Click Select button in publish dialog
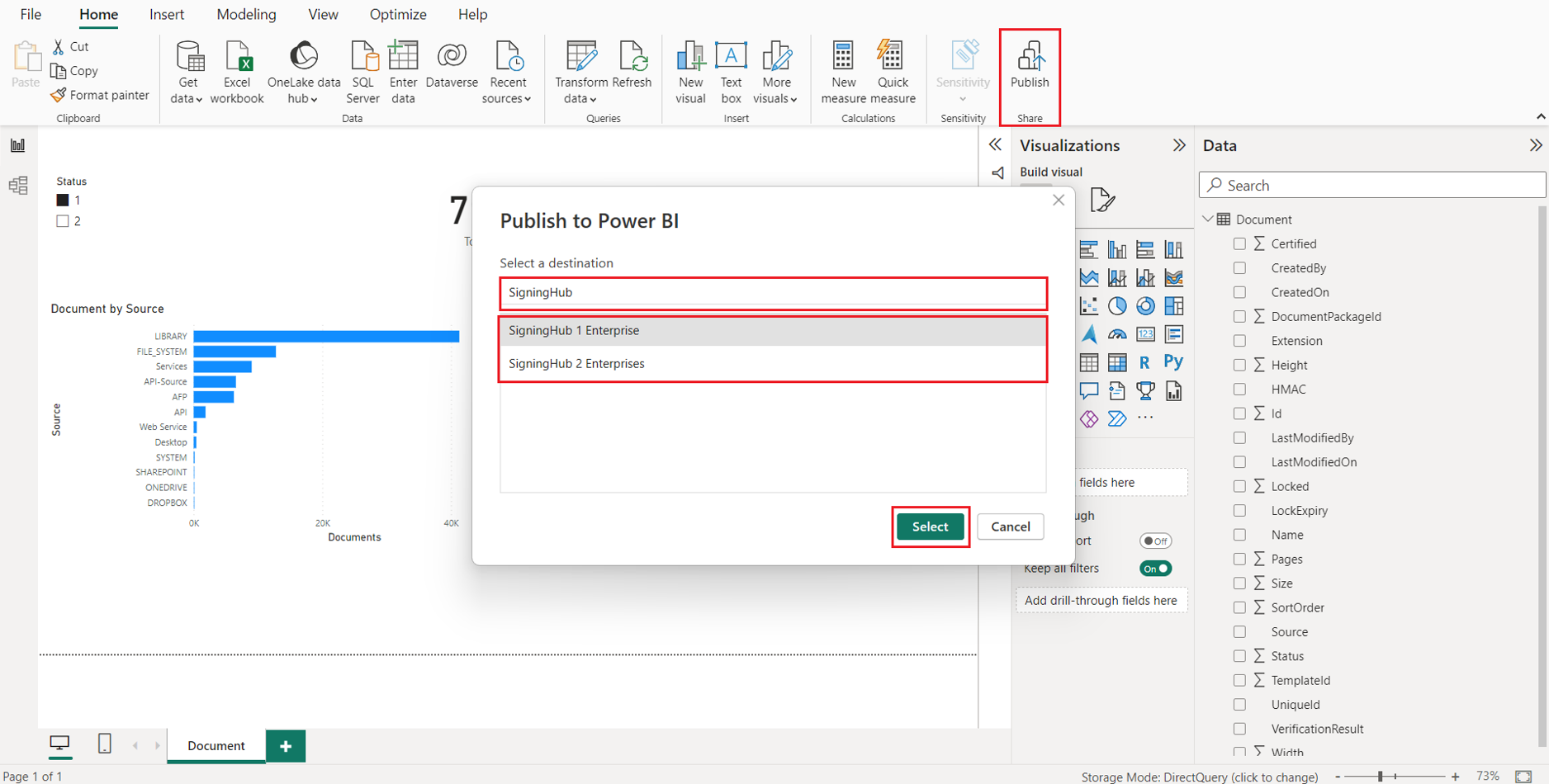The width and height of the screenshot is (1549, 784). (x=930, y=527)
